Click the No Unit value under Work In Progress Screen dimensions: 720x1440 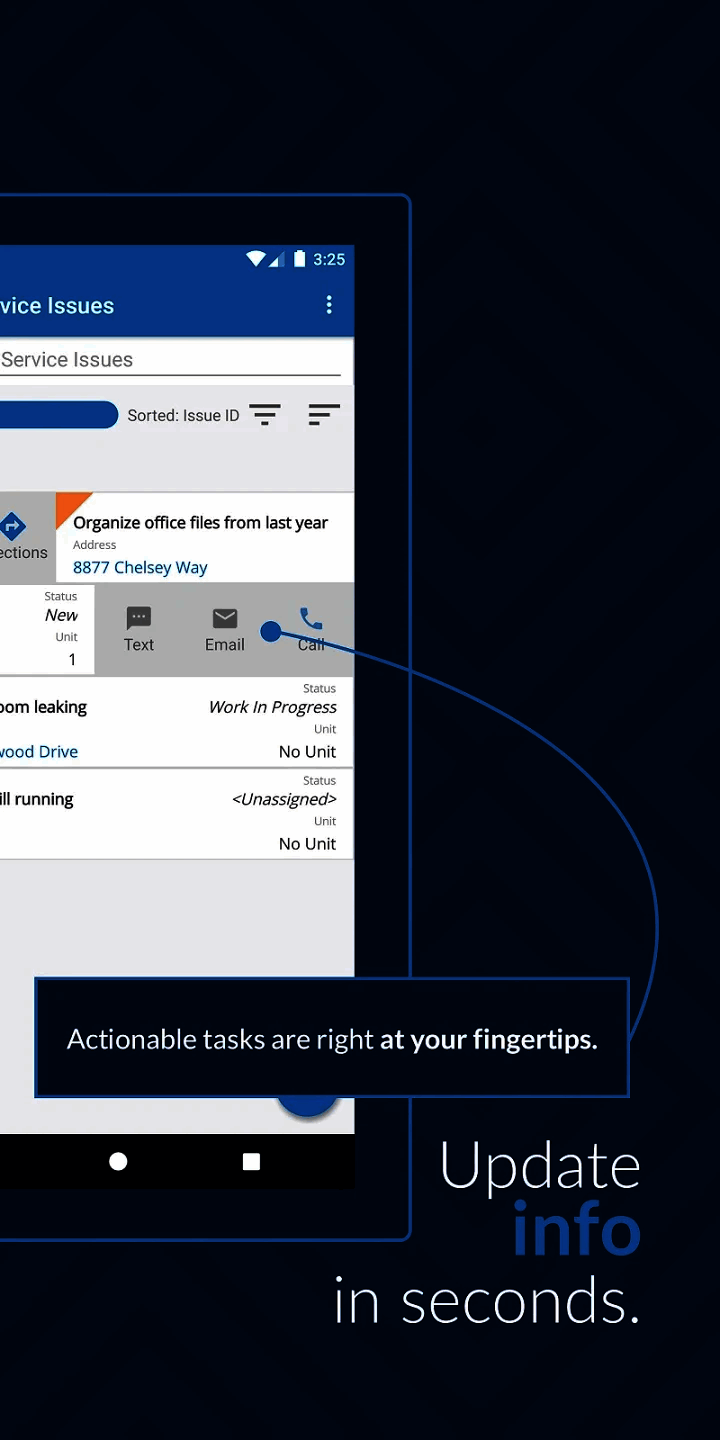(307, 751)
